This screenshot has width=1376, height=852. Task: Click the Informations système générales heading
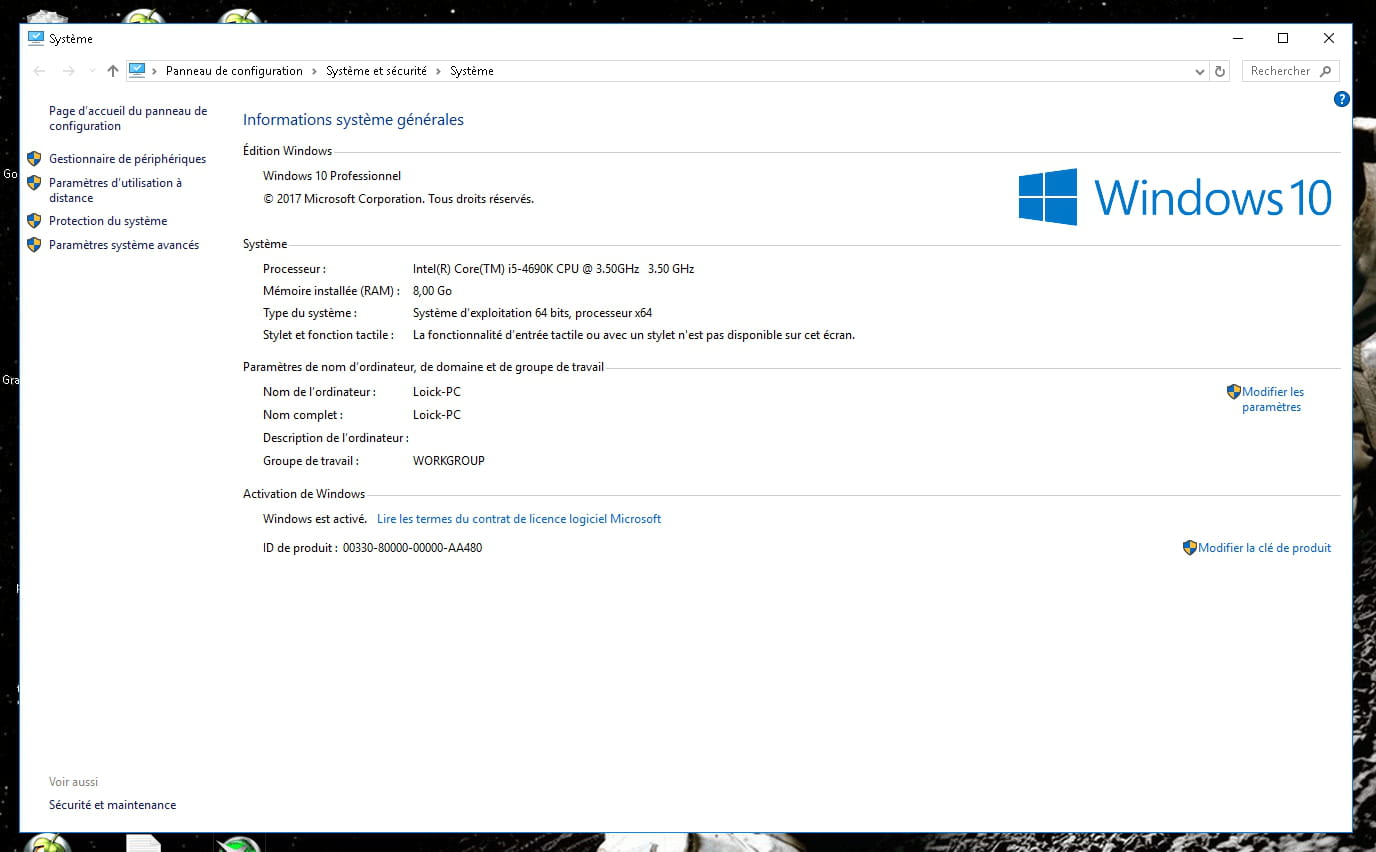coord(353,120)
